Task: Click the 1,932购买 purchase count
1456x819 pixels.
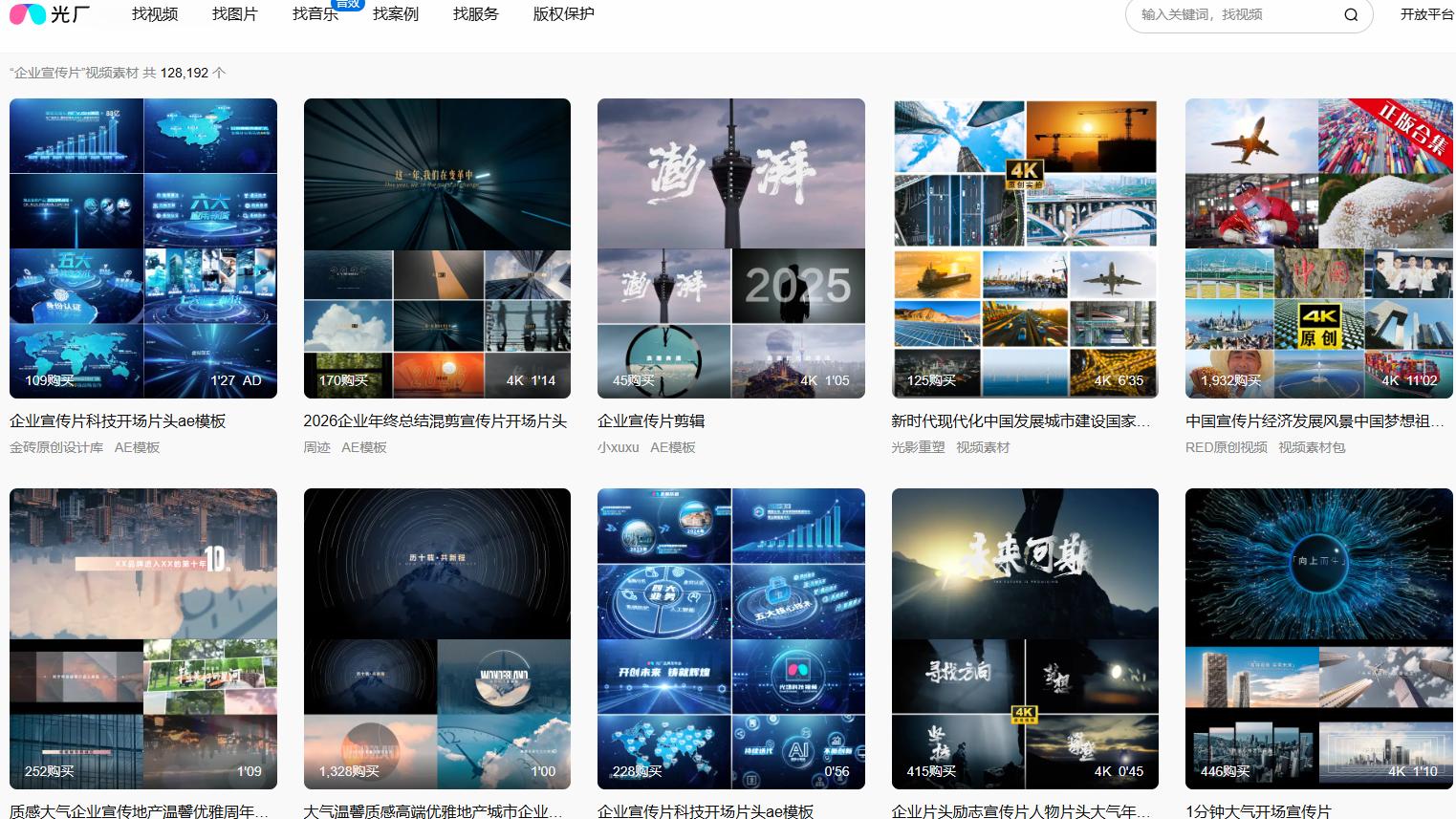Action: [x=1231, y=380]
